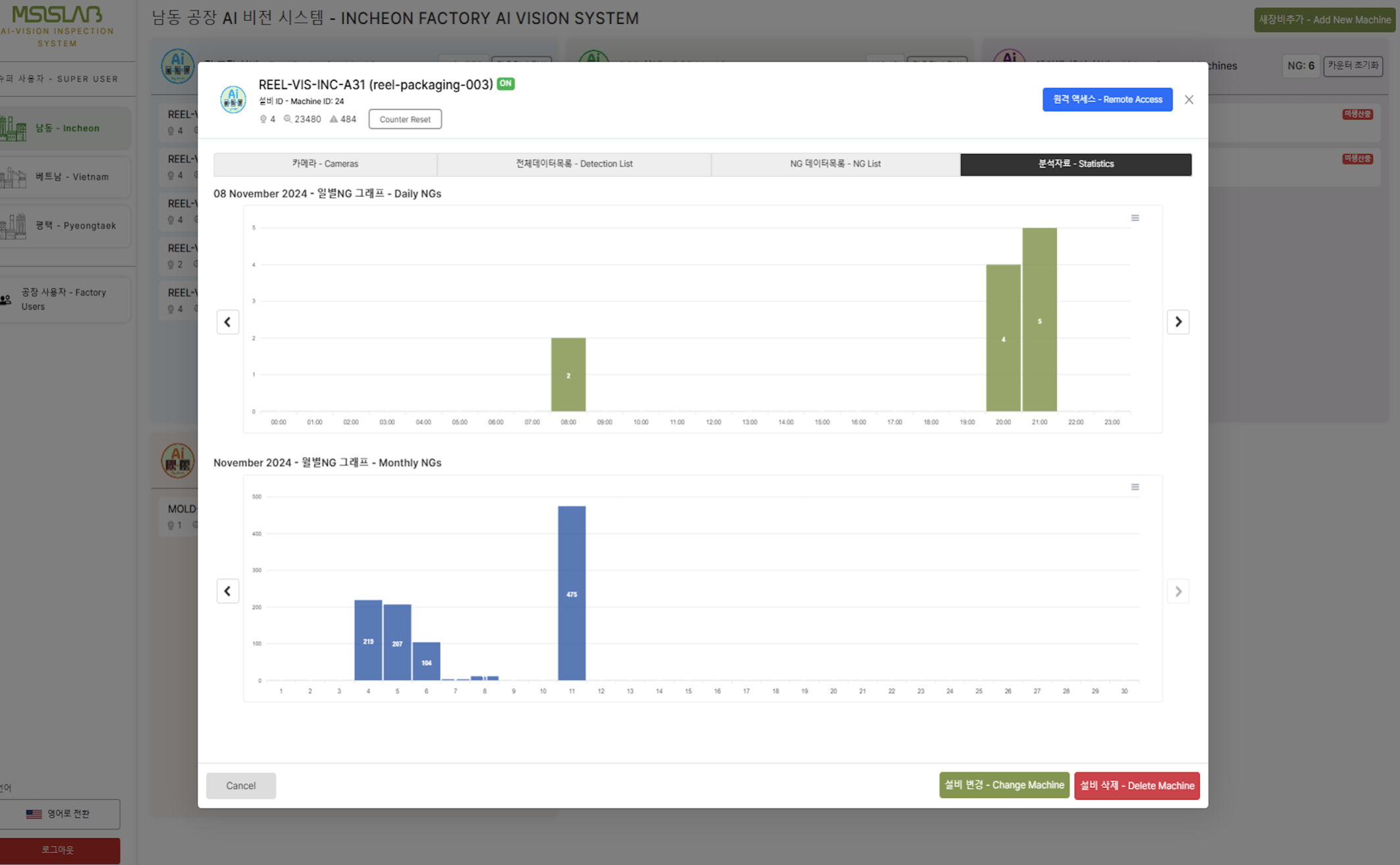Go to previous day in Daily NGs chart

point(228,322)
